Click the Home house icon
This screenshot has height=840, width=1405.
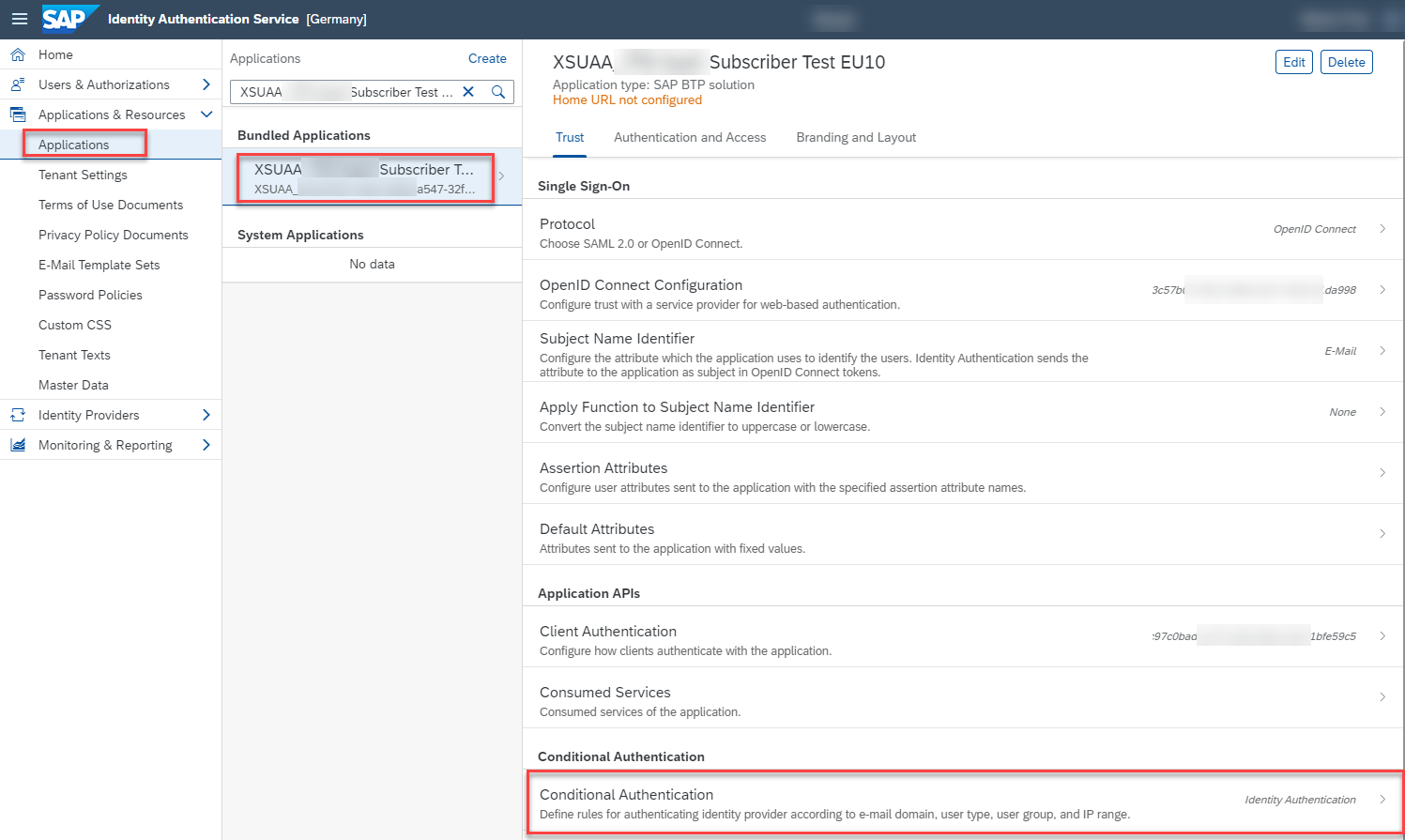[18, 54]
